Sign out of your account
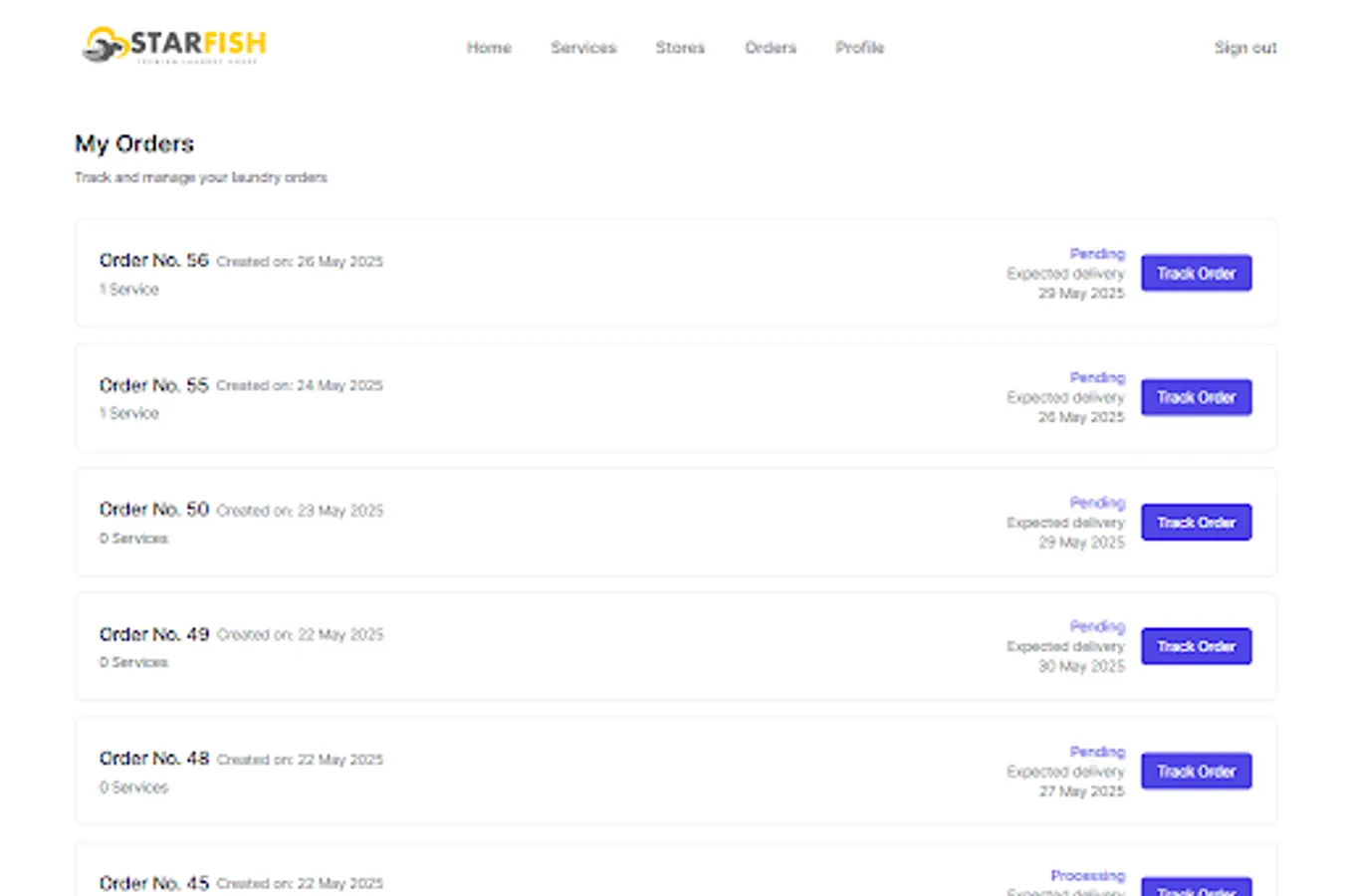The width and height of the screenshot is (1349, 896). (1245, 47)
